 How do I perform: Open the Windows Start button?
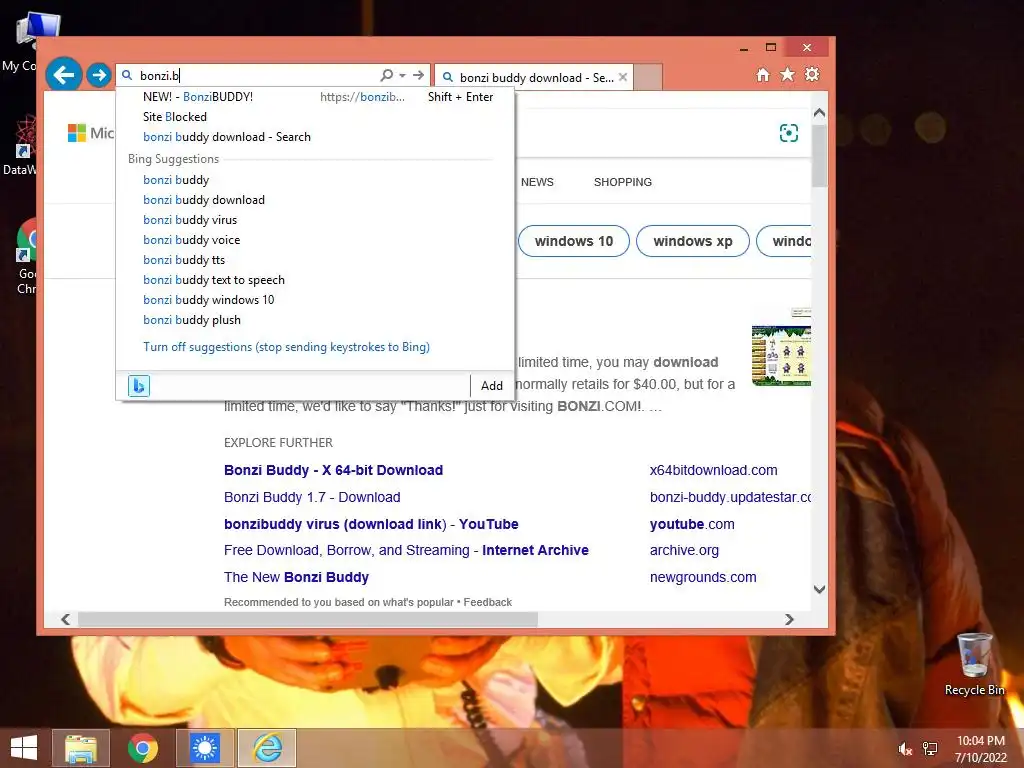click(x=24, y=748)
